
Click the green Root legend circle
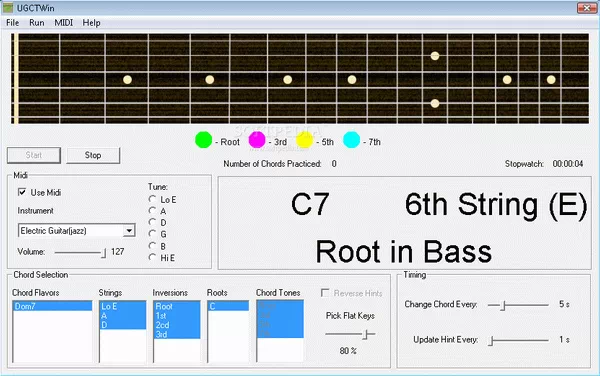pos(204,140)
